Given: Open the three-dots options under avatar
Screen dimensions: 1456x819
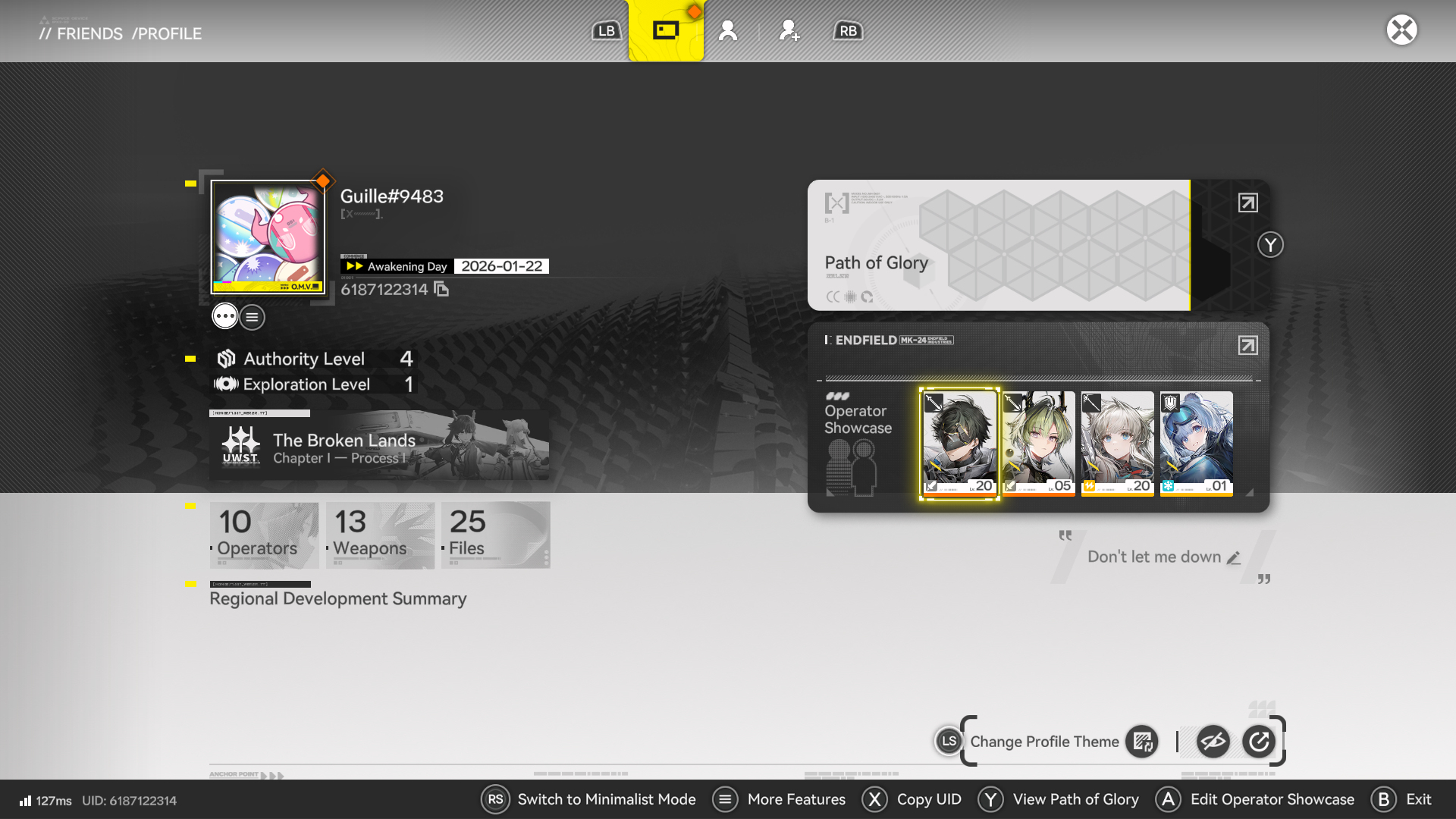Looking at the screenshot, I should point(224,316).
